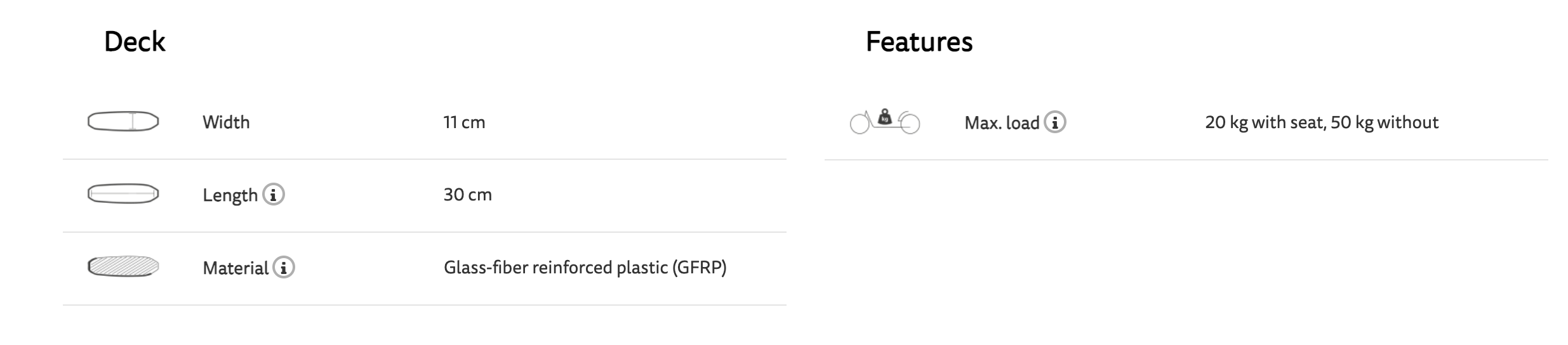Select the Length label text
This screenshot has width=1568, height=345.
[x=230, y=195]
